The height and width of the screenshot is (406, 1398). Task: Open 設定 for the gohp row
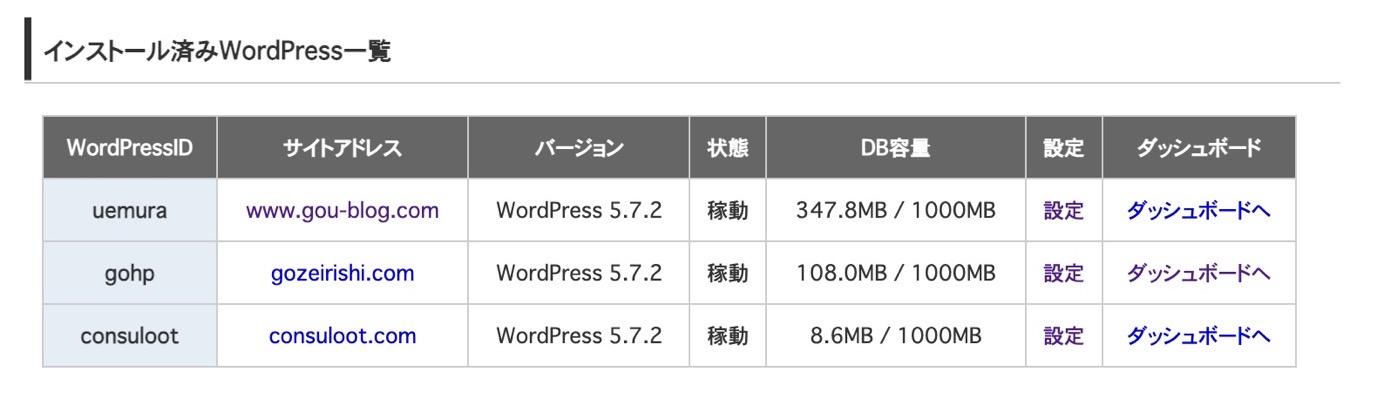tap(1063, 273)
